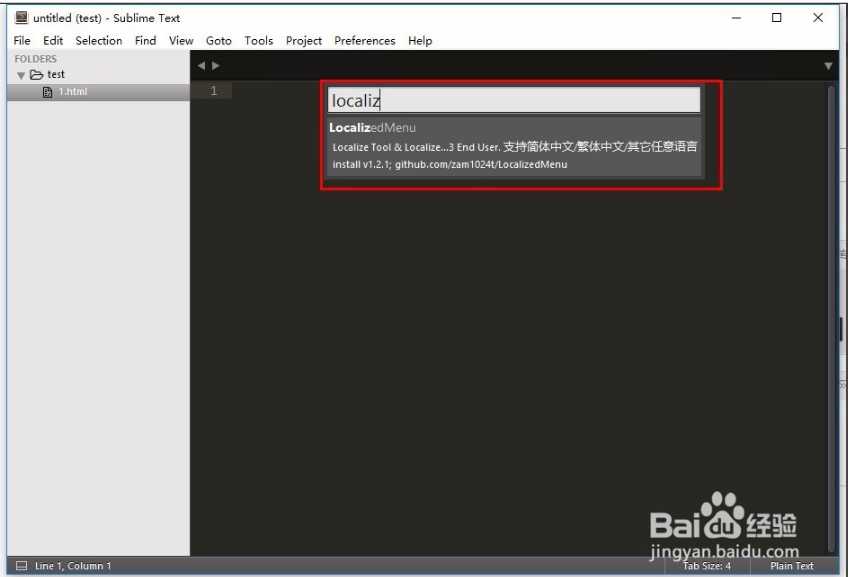Click line number 1 in gutter
848x577 pixels.
tap(214, 91)
